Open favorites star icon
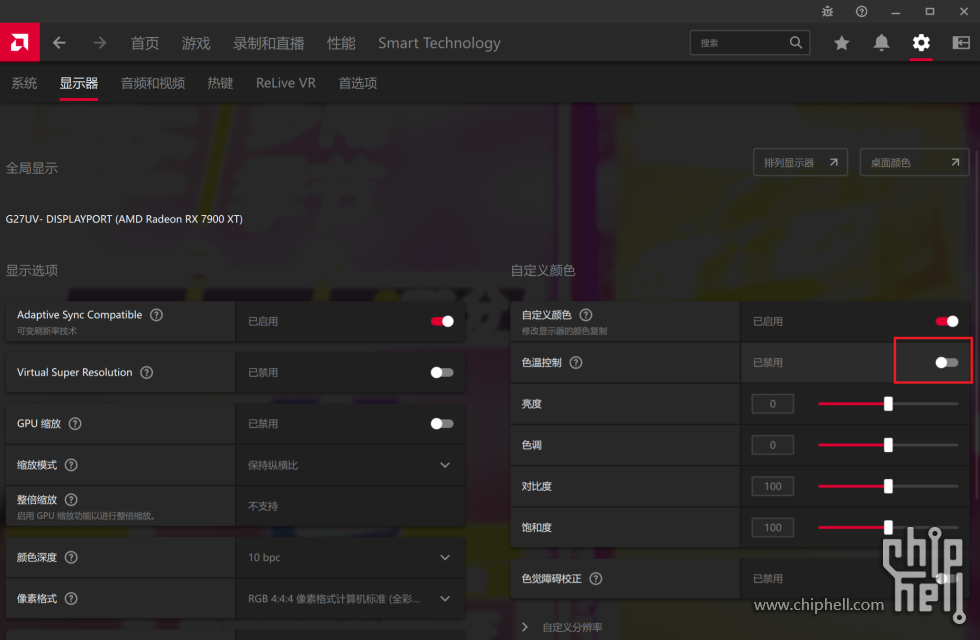The image size is (980, 640). click(x=842, y=42)
